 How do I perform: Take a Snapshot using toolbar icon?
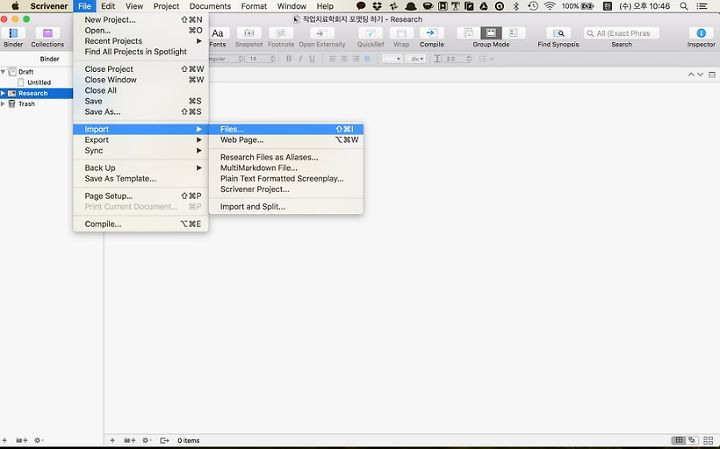pos(249,34)
